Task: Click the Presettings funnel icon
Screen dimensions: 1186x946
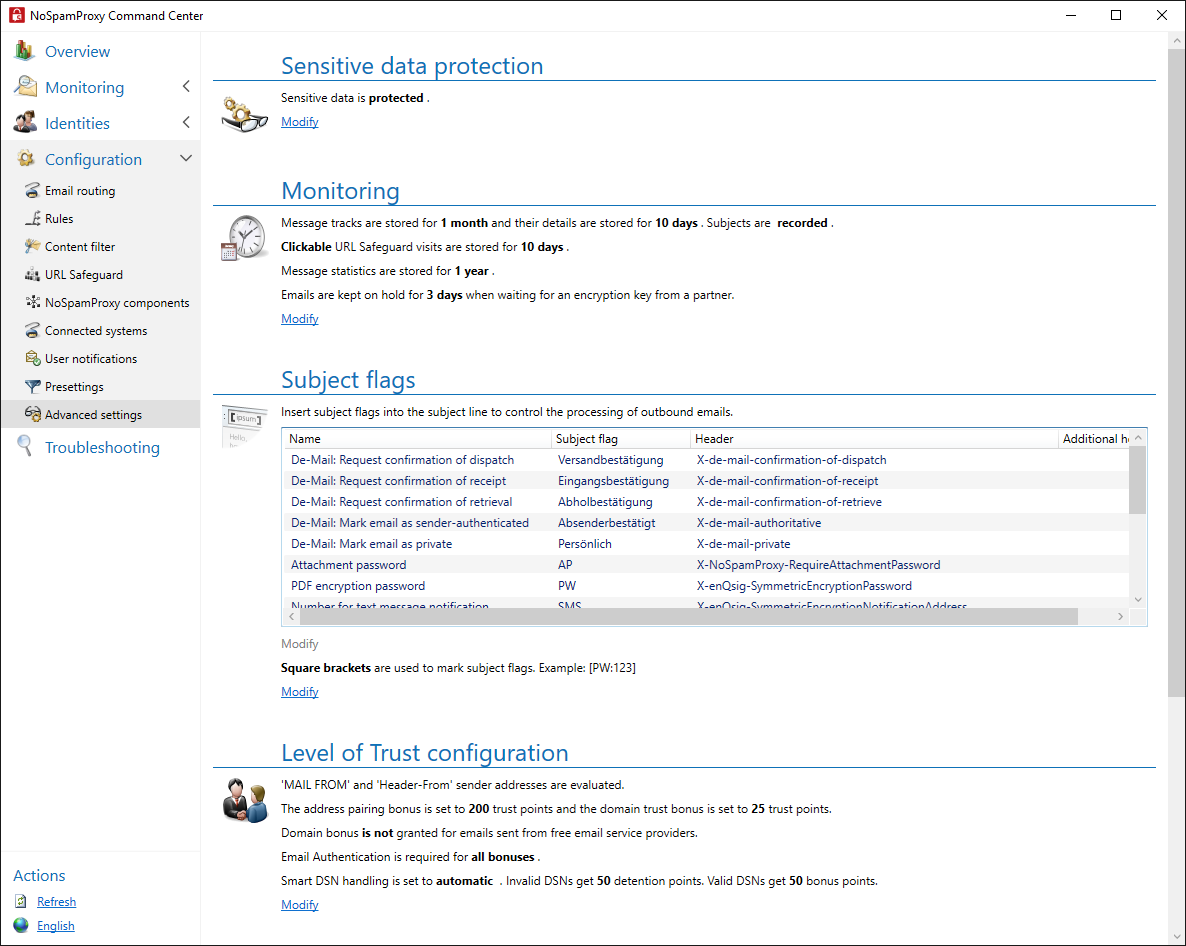Action: (x=33, y=386)
